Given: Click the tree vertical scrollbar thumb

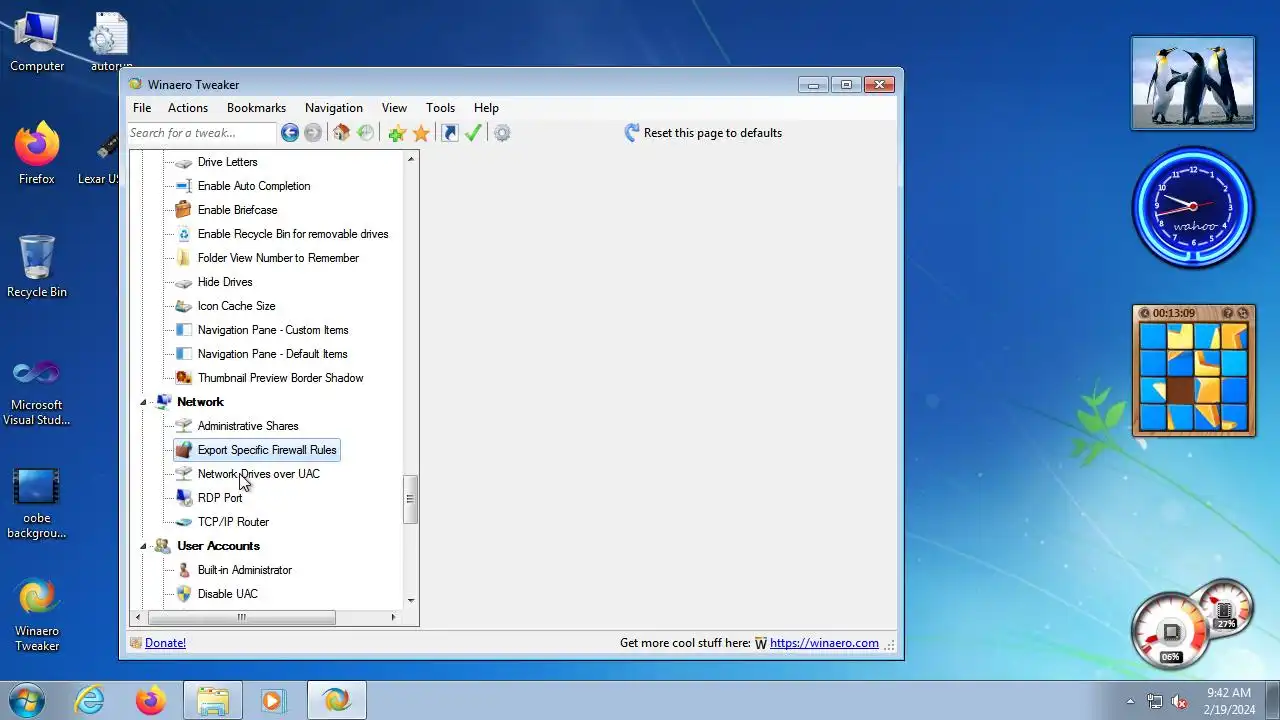Looking at the screenshot, I should pyautogui.click(x=410, y=499).
